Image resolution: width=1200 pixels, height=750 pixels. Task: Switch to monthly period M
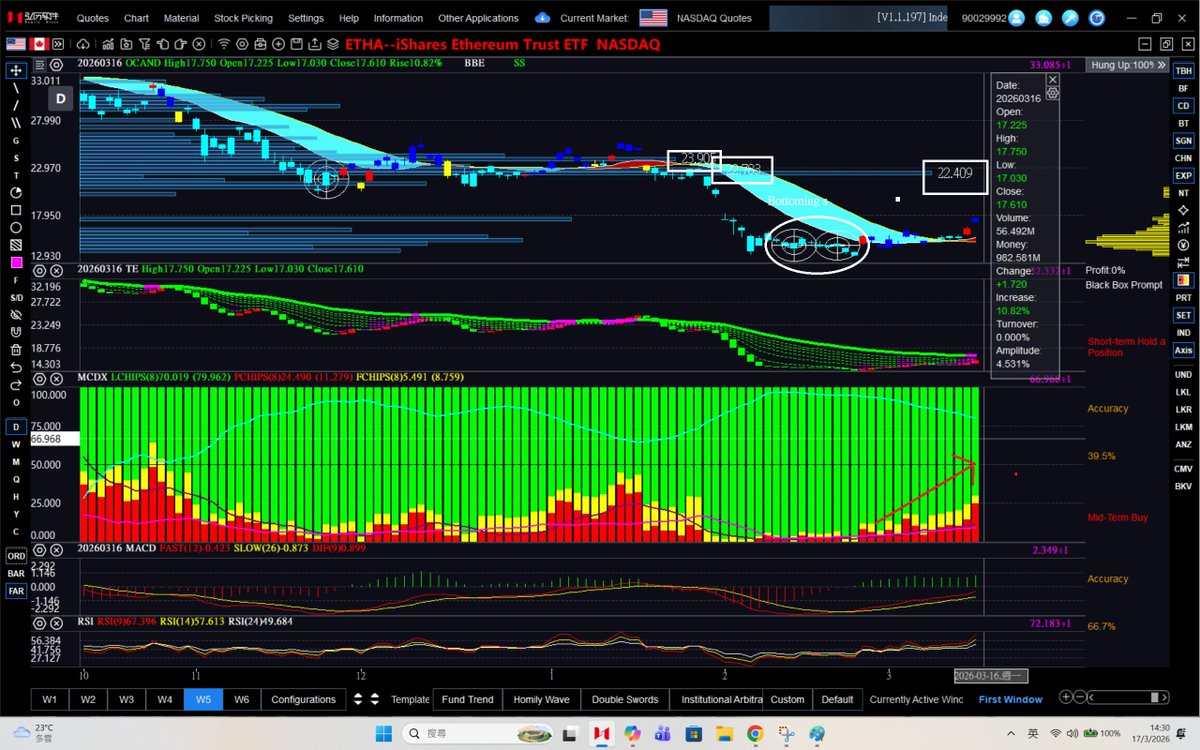15,461
